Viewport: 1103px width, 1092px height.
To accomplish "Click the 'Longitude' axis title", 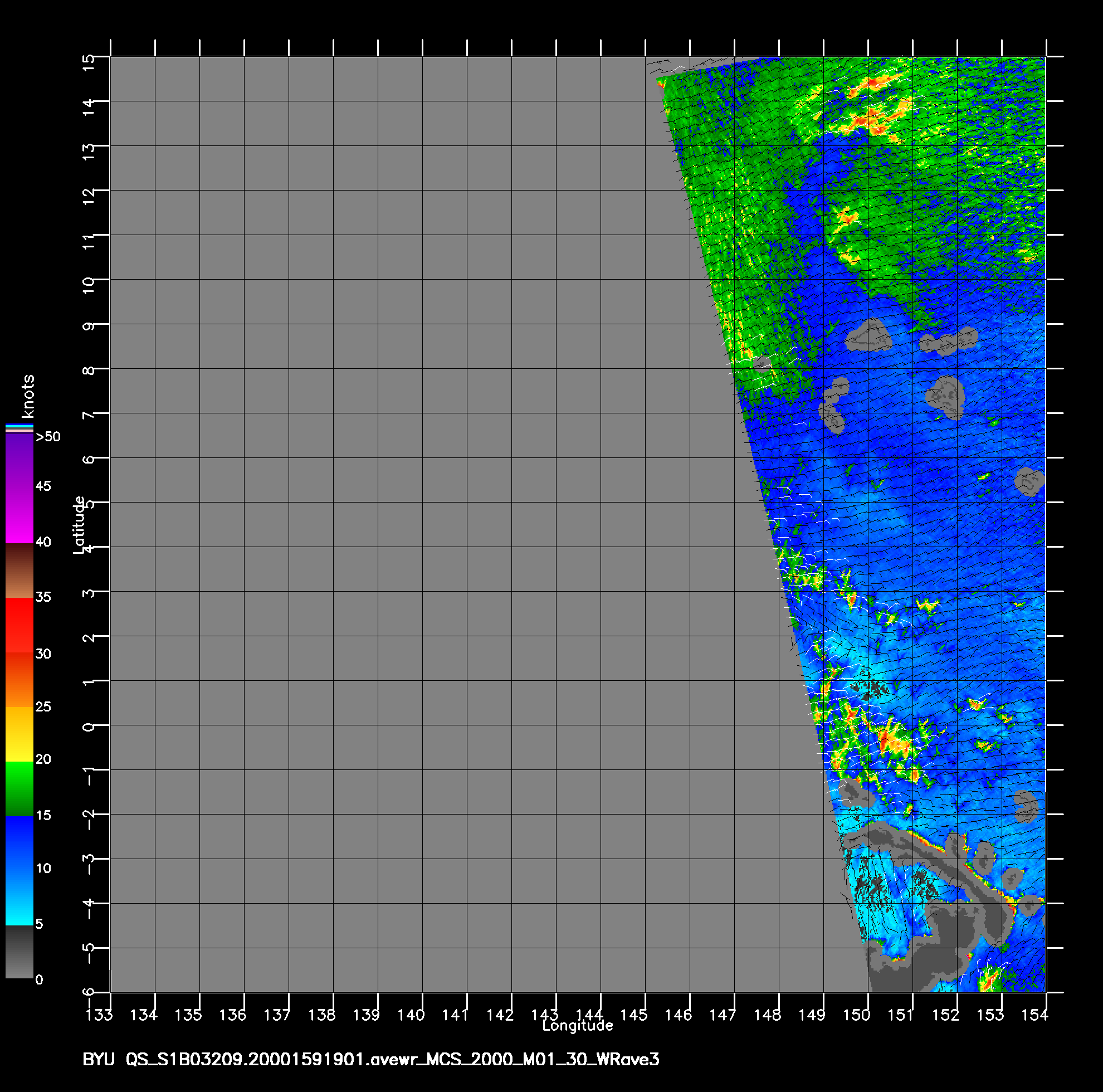I will click(x=577, y=1026).
